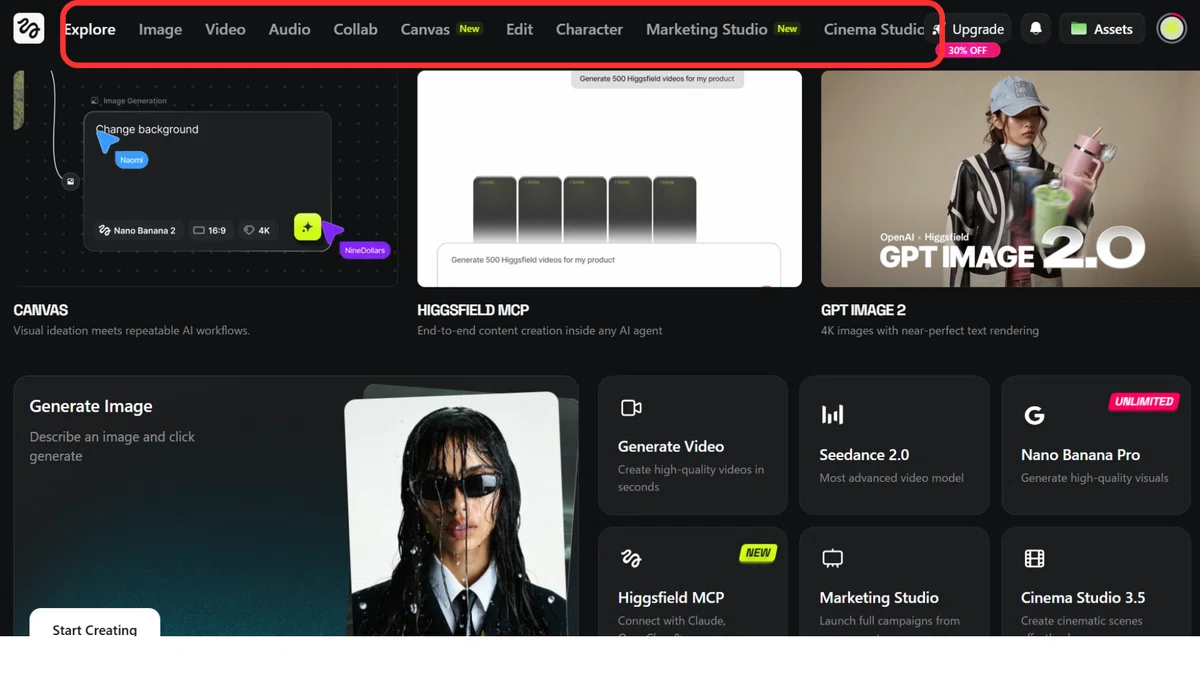Click the woman with sunglasses portrait image
Screen dimensions: 1200x675
point(457,514)
